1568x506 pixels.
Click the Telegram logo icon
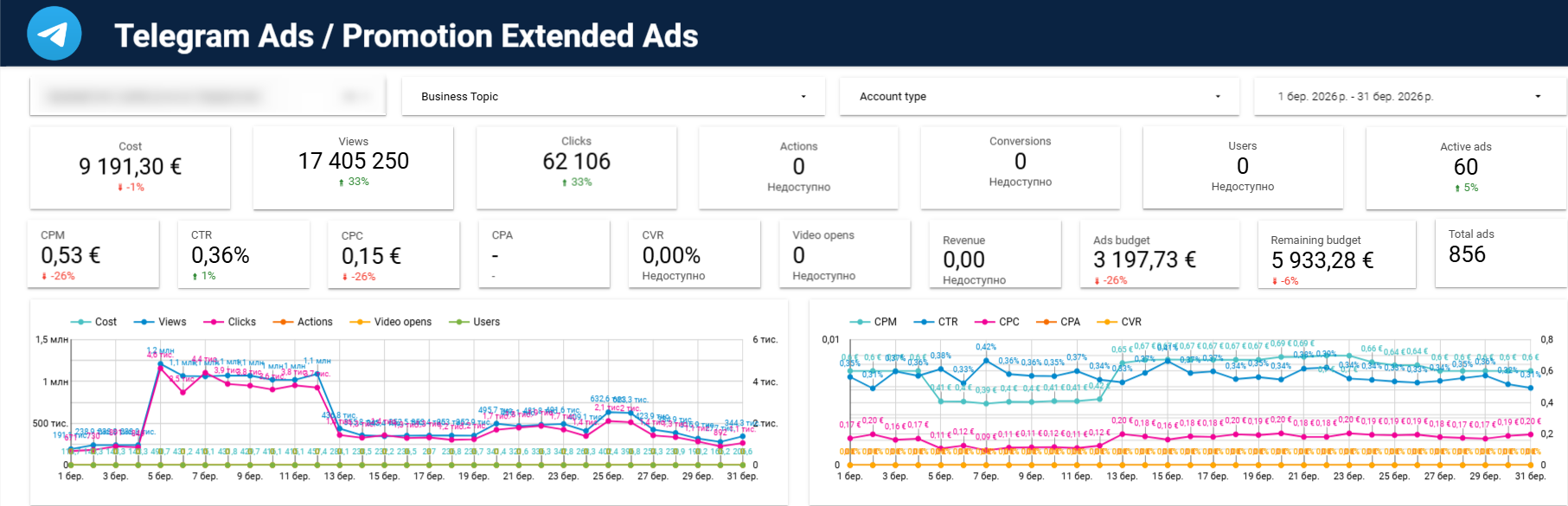click(x=54, y=34)
